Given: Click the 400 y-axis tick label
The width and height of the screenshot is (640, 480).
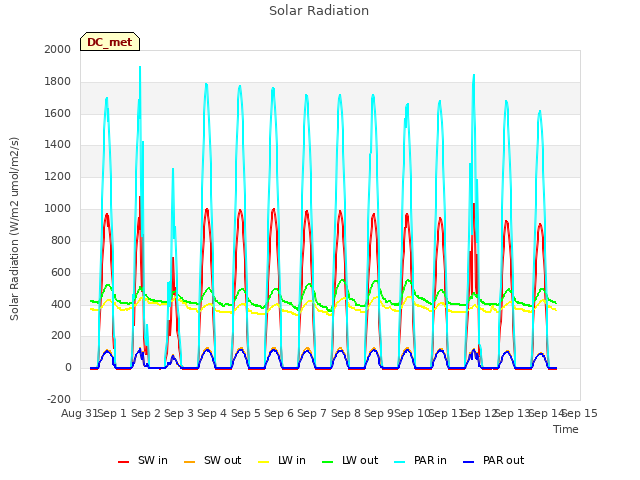Looking at the screenshot, I should pos(61,304).
